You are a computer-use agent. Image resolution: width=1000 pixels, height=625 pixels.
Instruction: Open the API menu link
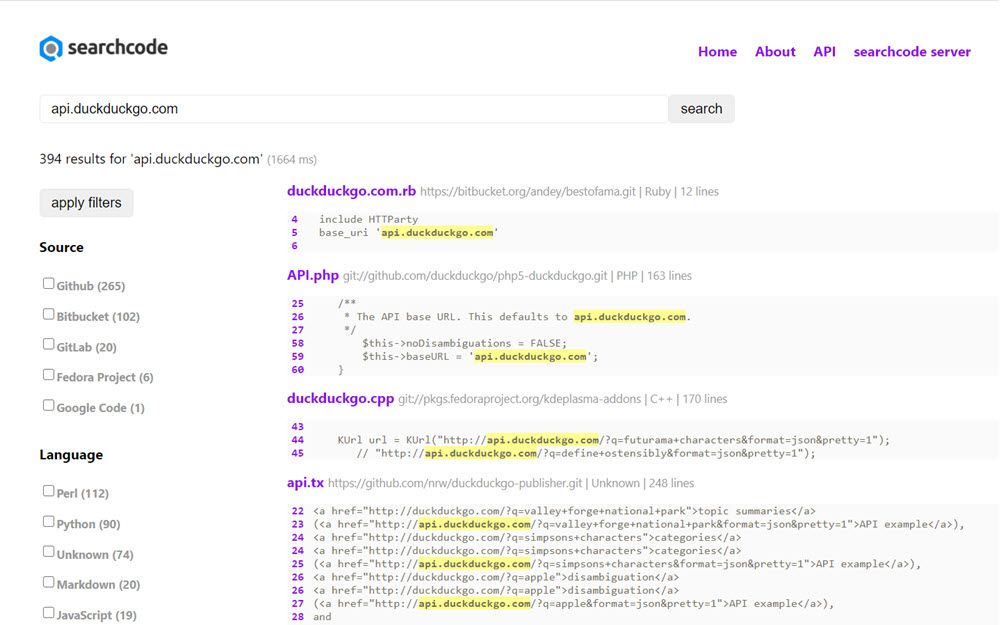point(824,52)
